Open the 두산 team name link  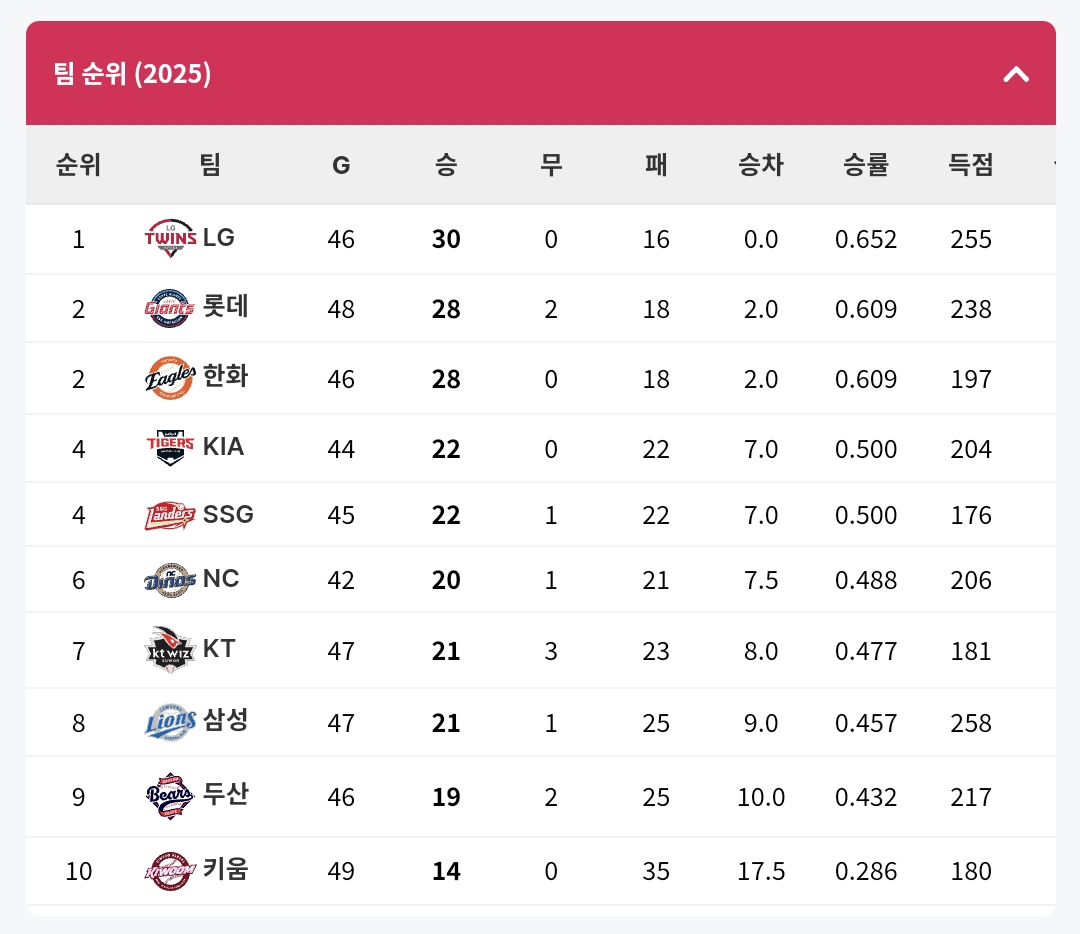click(x=225, y=793)
